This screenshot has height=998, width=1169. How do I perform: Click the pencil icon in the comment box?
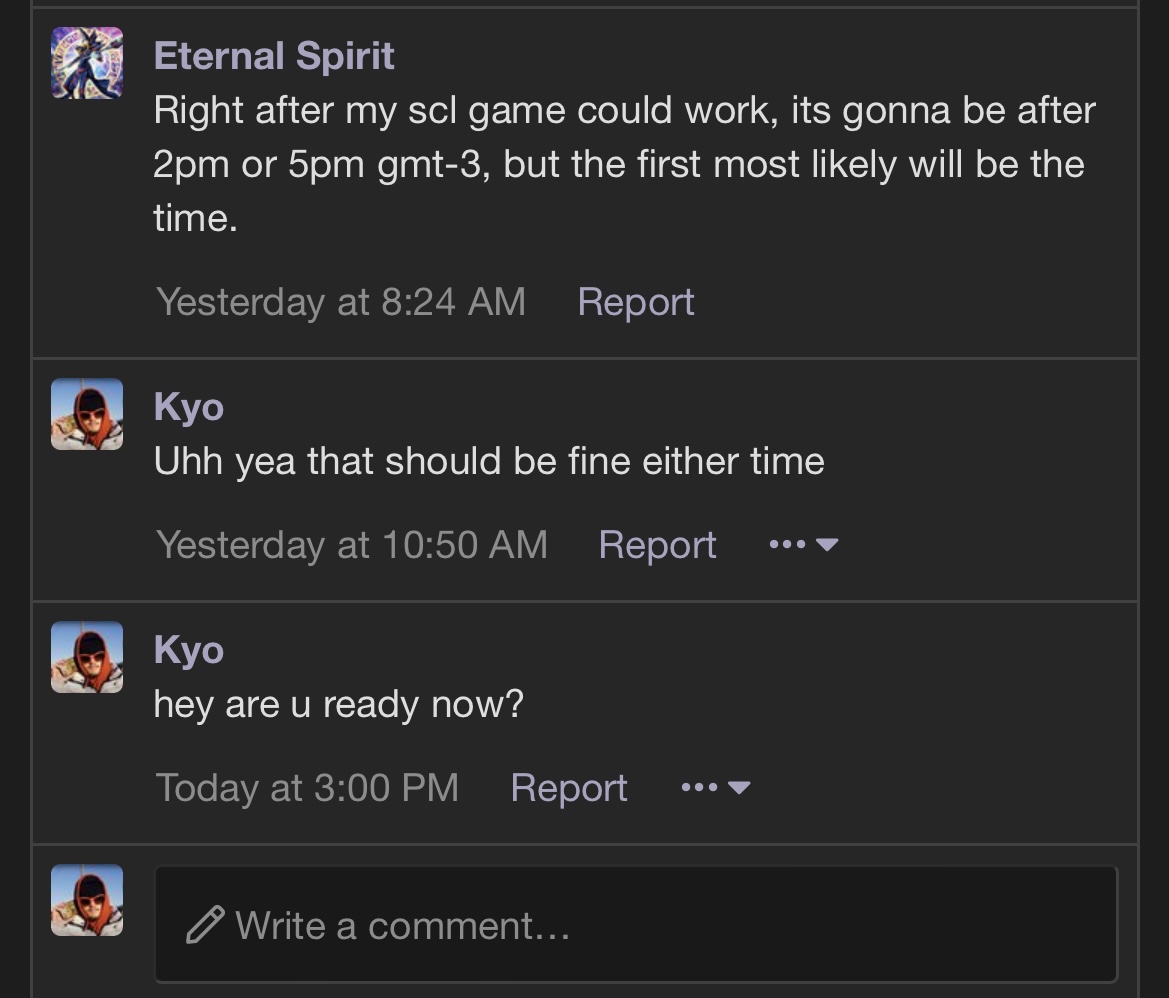pyautogui.click(x=205, y=925)
